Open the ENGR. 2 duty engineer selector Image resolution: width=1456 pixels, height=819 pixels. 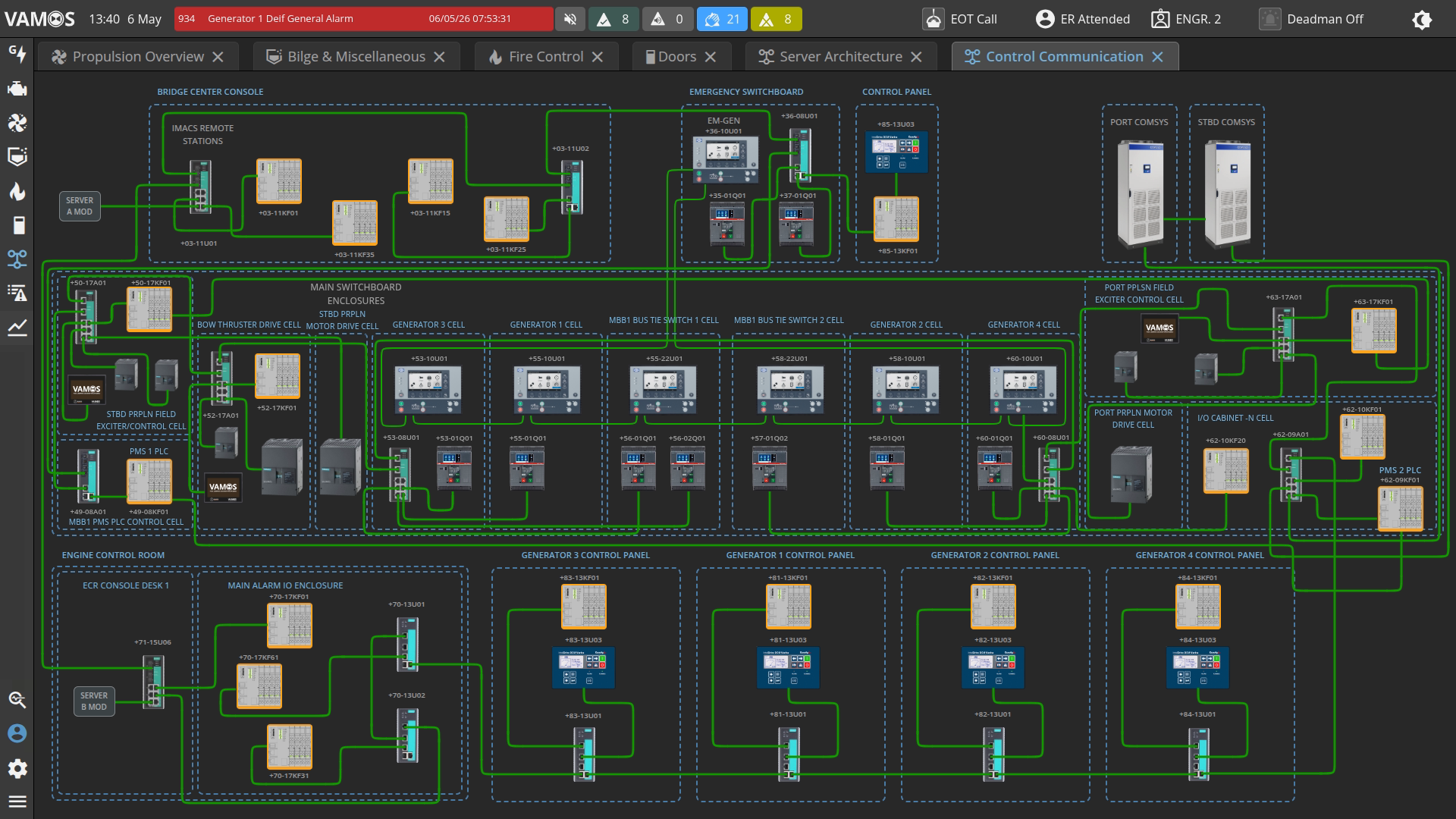(x=1186, y=19)
